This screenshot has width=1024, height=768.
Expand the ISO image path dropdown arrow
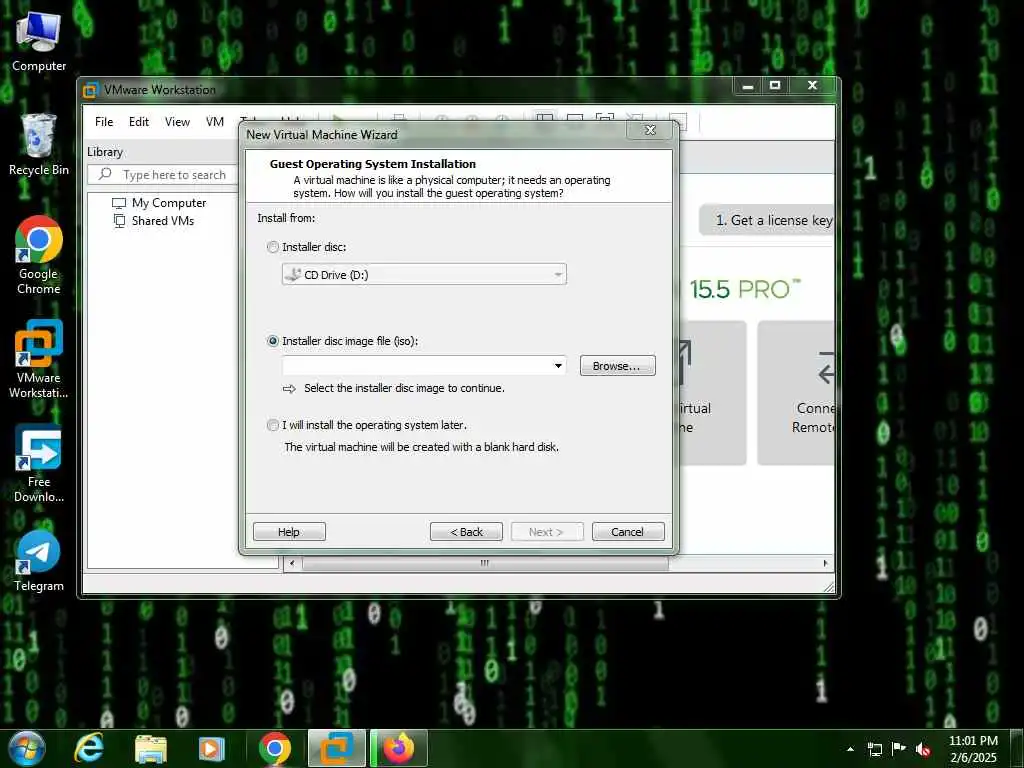[558, 366]
